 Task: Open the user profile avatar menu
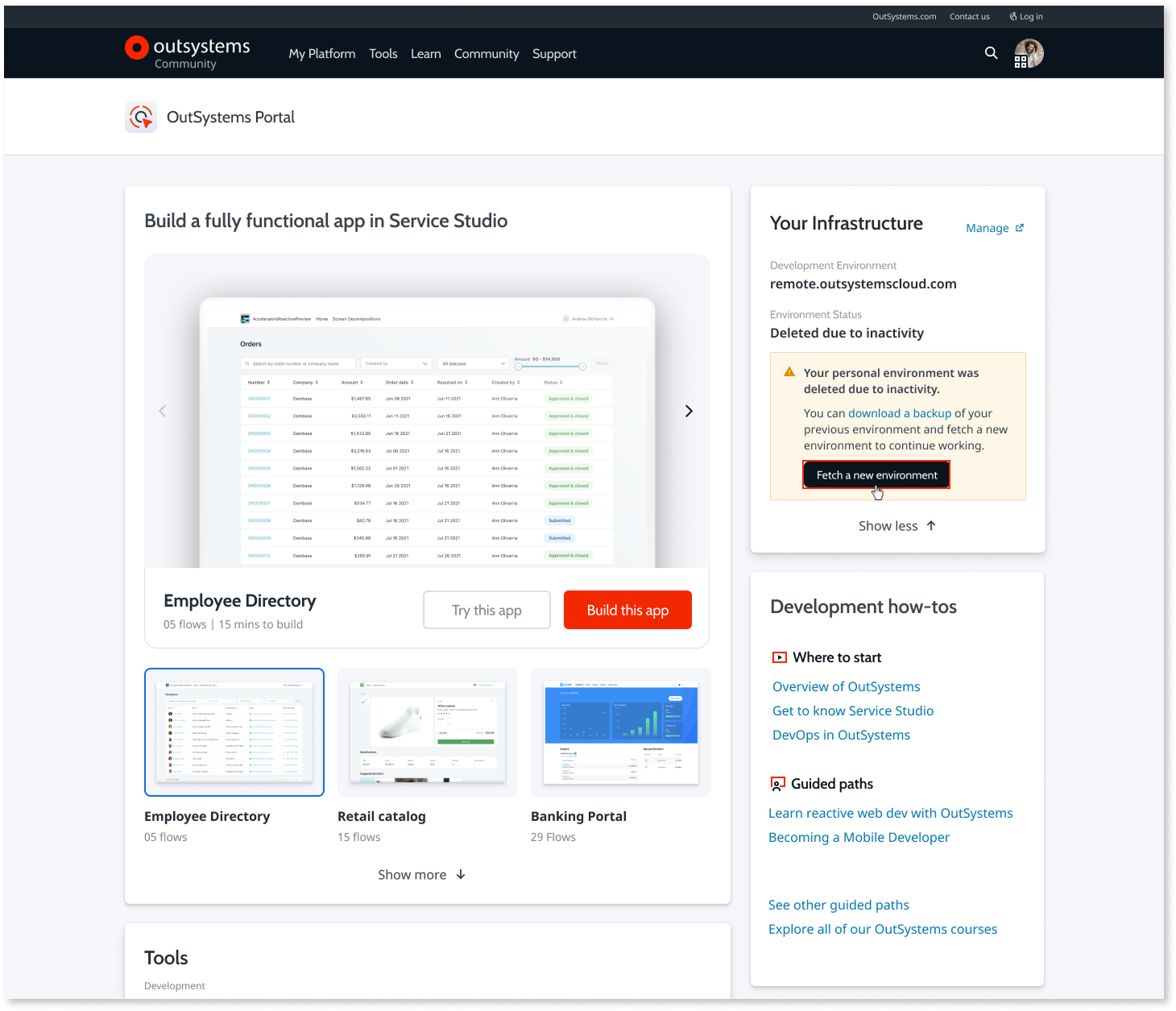1029,54
